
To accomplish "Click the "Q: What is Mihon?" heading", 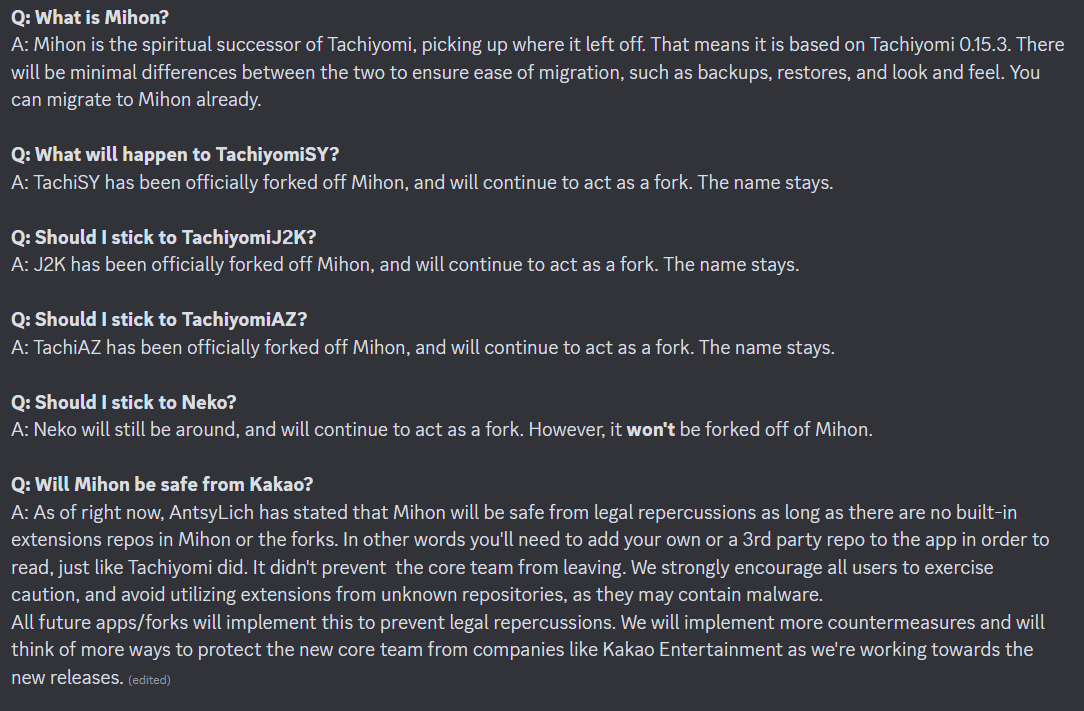I will 90,17.
